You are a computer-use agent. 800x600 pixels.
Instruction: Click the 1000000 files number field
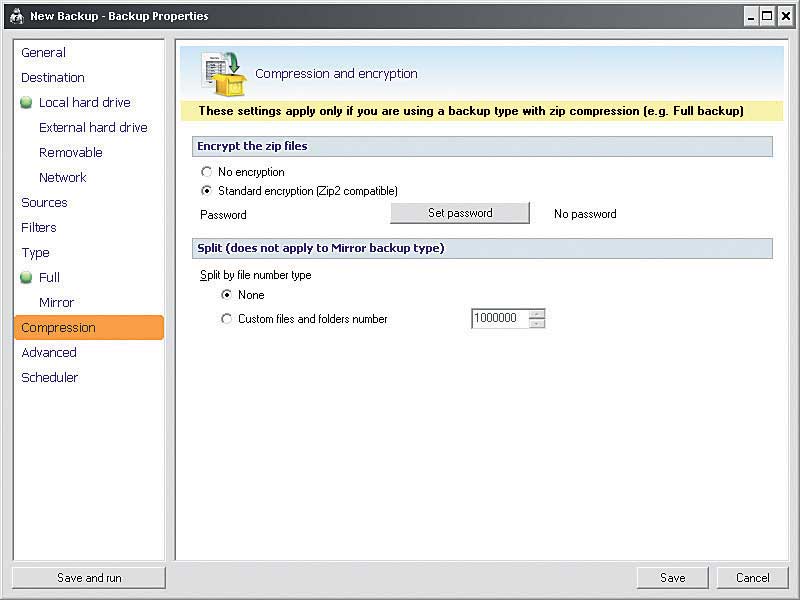pos(500,318)
